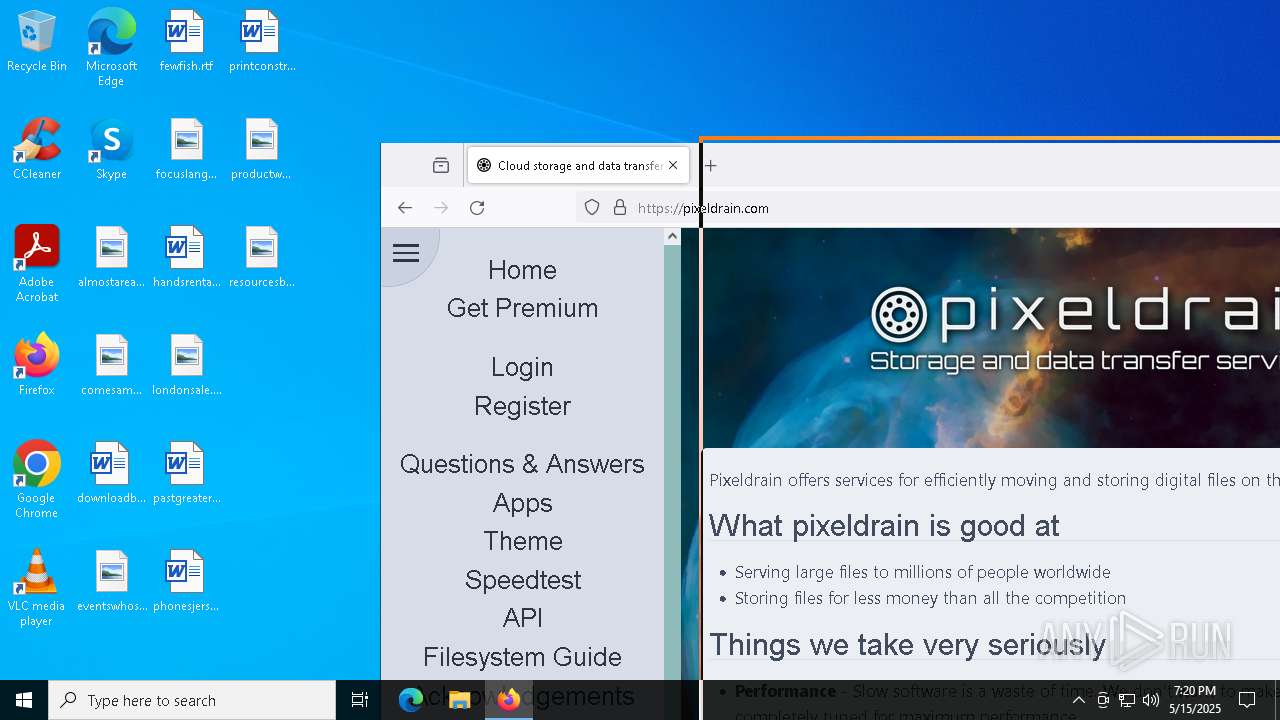Viewport: 1280px width, 720px height.
Task: Open the VLC media player shortcut
Action: 37,588
